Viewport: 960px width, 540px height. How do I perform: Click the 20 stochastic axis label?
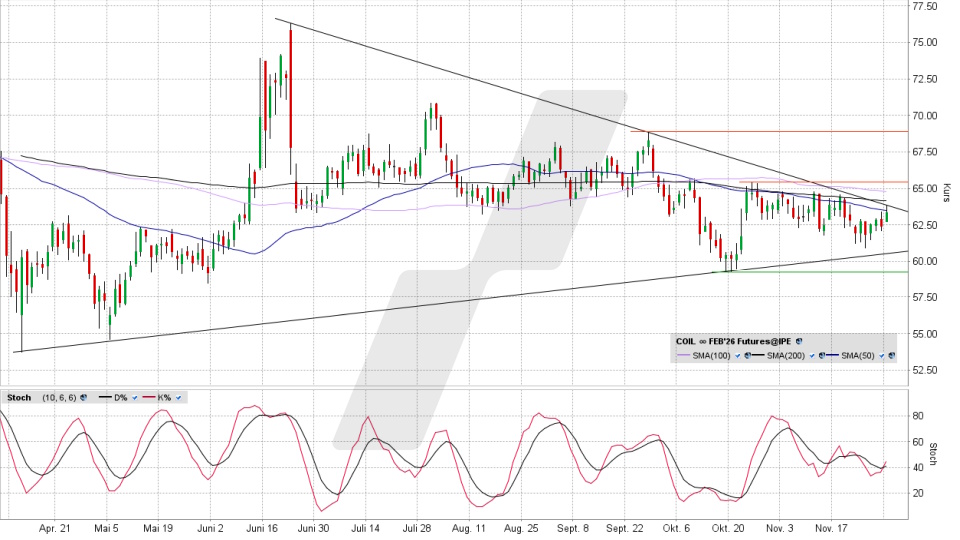918,493
